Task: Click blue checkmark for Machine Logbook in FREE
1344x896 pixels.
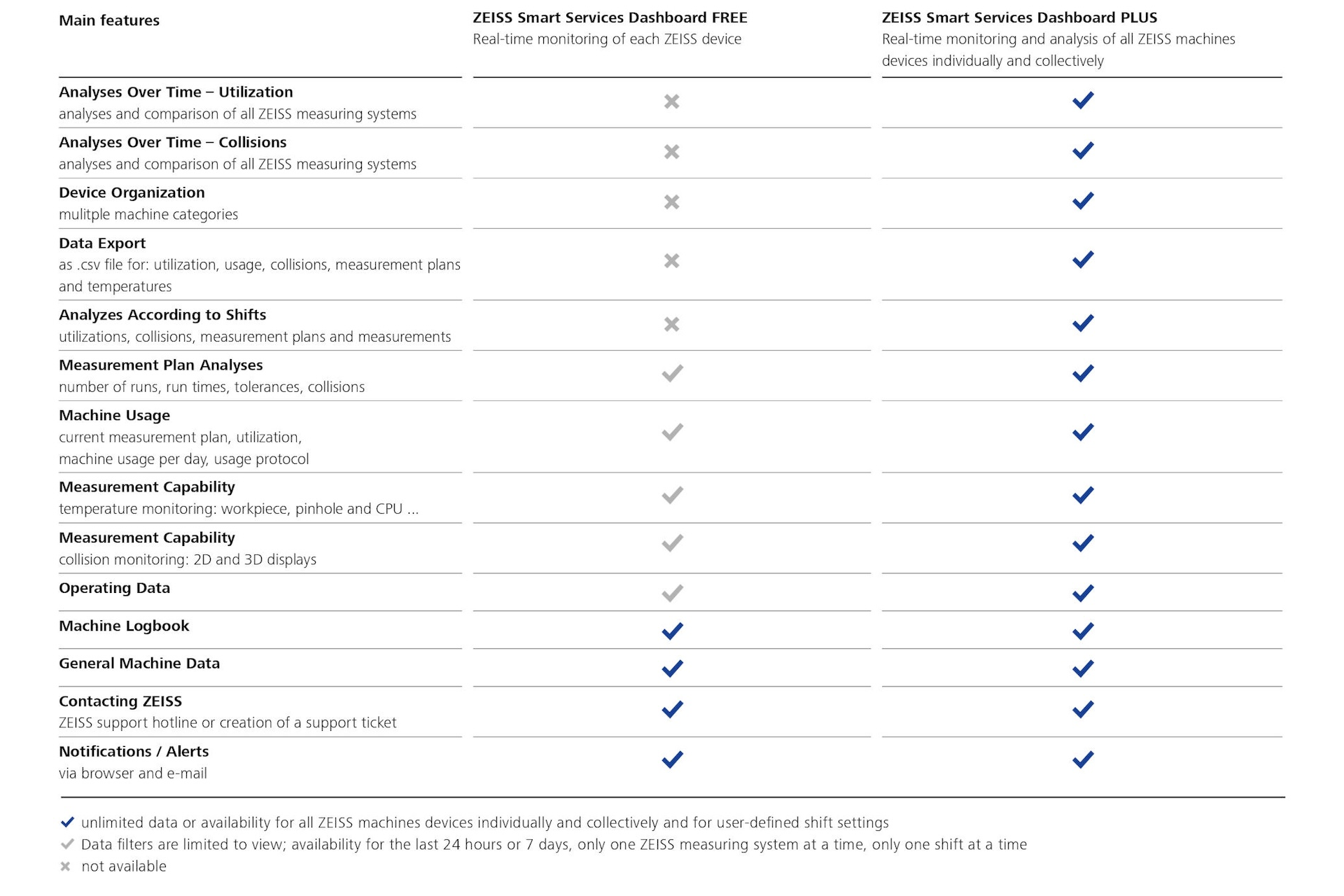Action: coord(672,631)
